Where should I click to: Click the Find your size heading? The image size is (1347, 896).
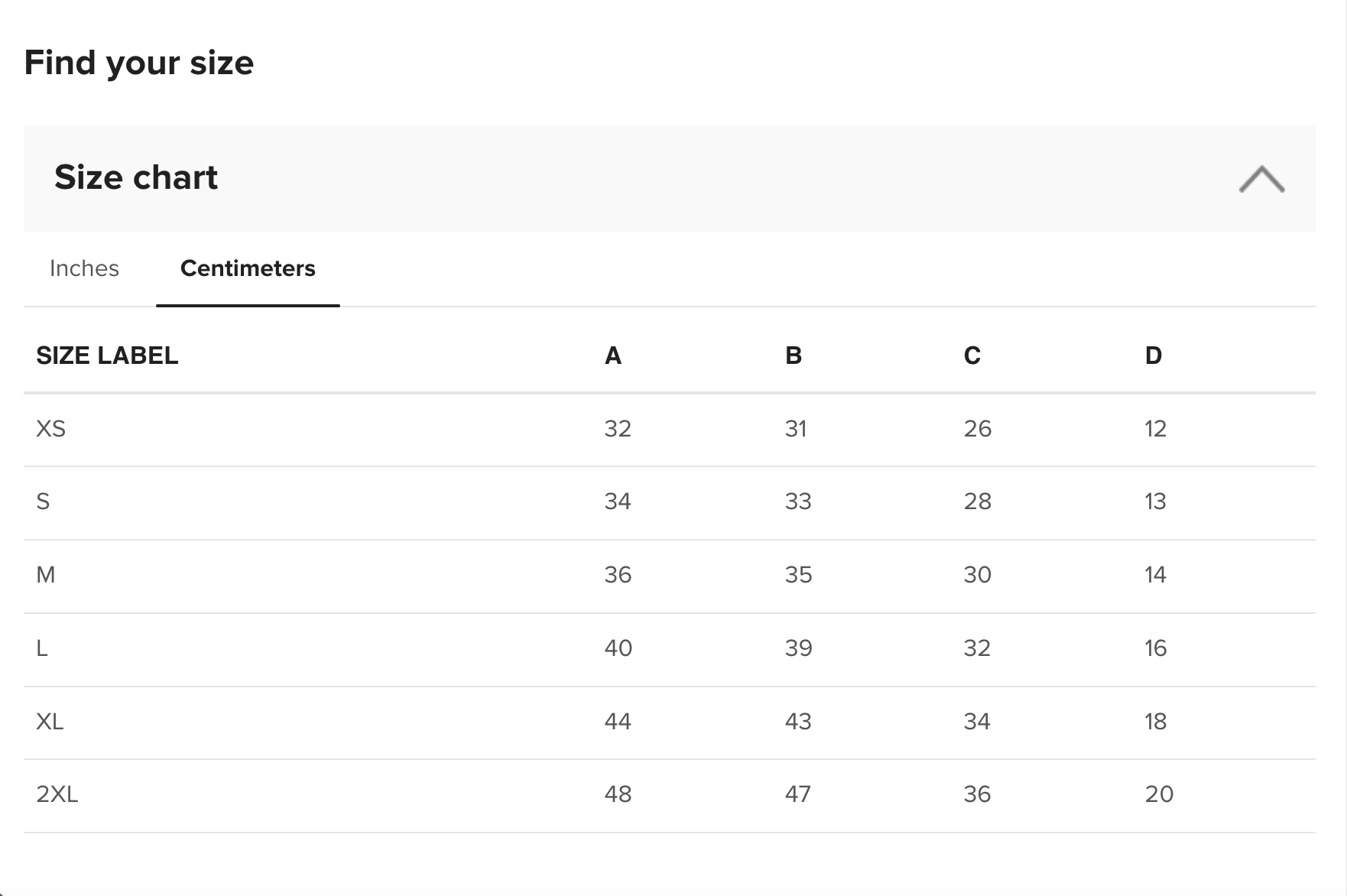pos(139,63)
